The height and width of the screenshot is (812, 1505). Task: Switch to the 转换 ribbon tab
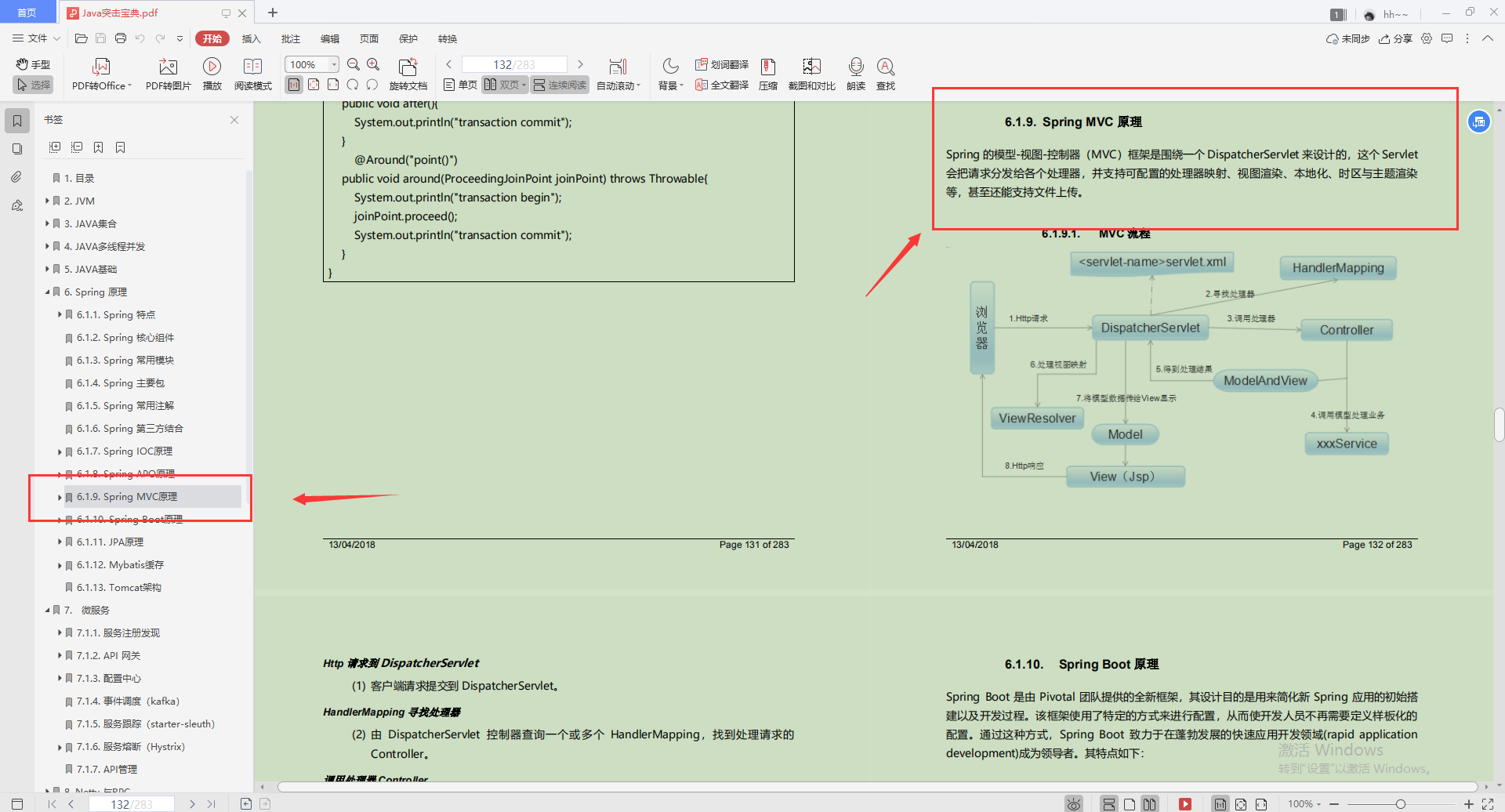click(x=447, y=38)
